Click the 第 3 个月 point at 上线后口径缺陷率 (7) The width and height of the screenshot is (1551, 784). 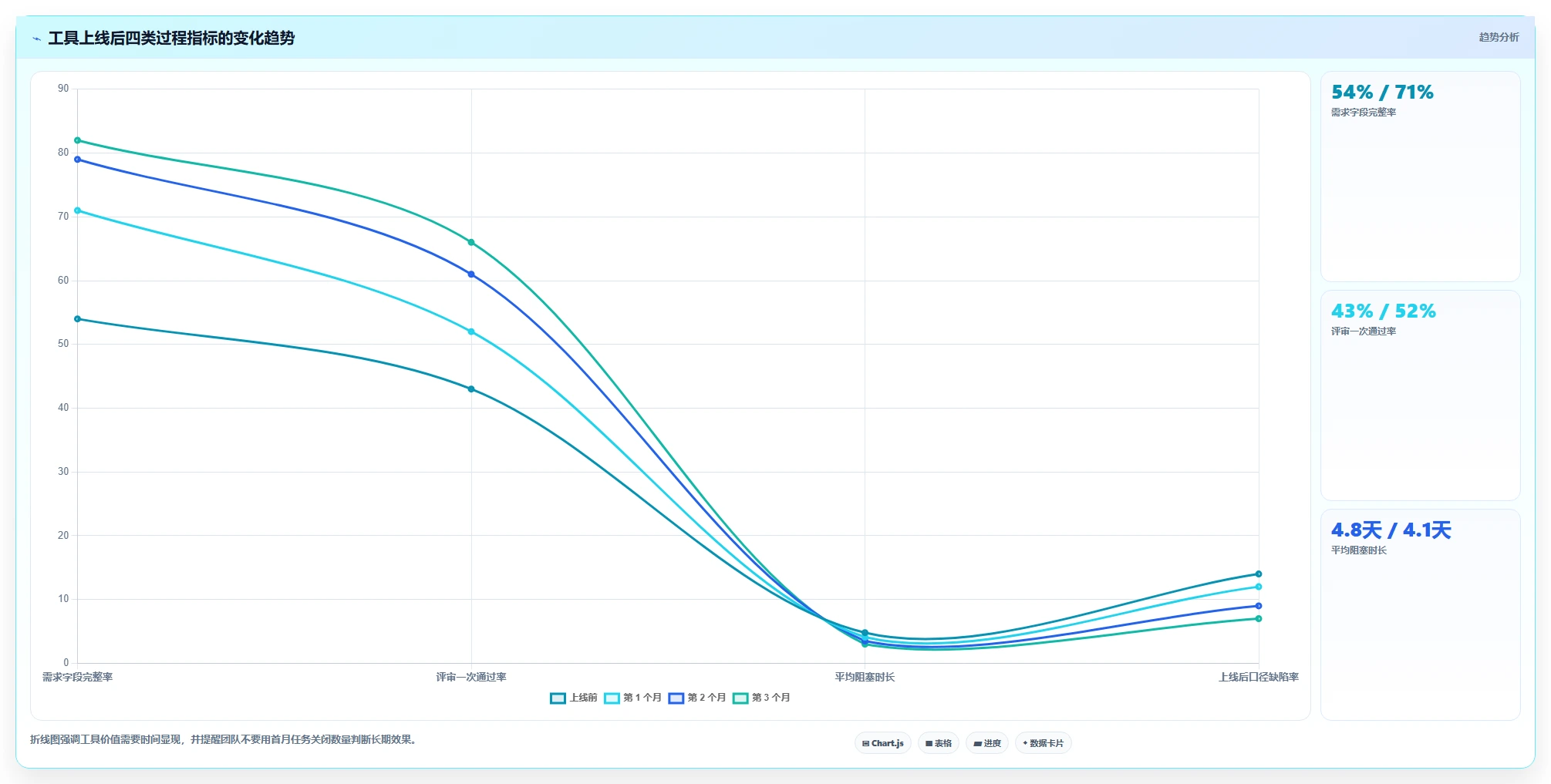click(1259, 619)
